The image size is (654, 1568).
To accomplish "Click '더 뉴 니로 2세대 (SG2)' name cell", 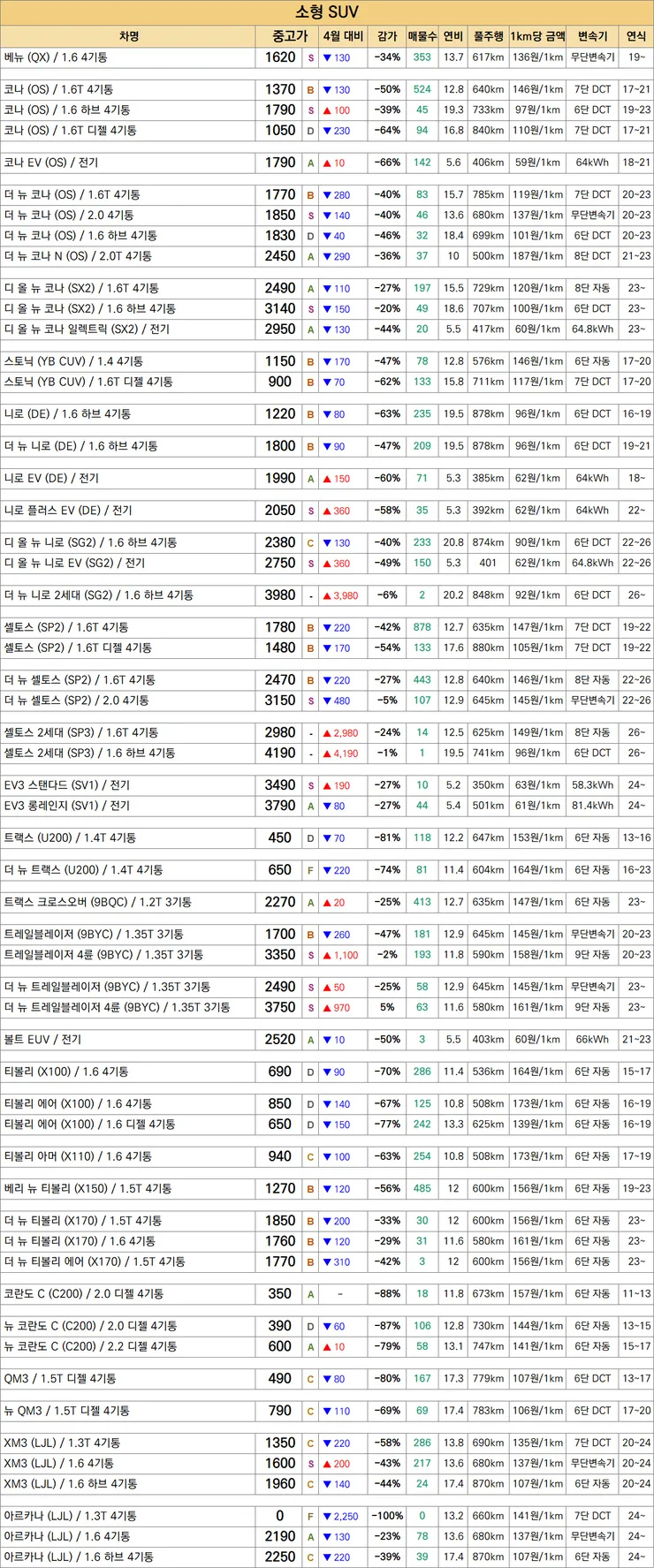I will 99,595.
